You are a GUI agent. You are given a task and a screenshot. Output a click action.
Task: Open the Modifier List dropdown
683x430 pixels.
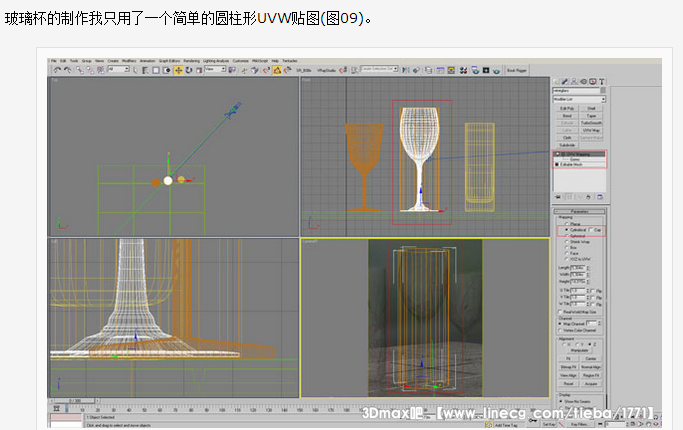tap(579, 99)
